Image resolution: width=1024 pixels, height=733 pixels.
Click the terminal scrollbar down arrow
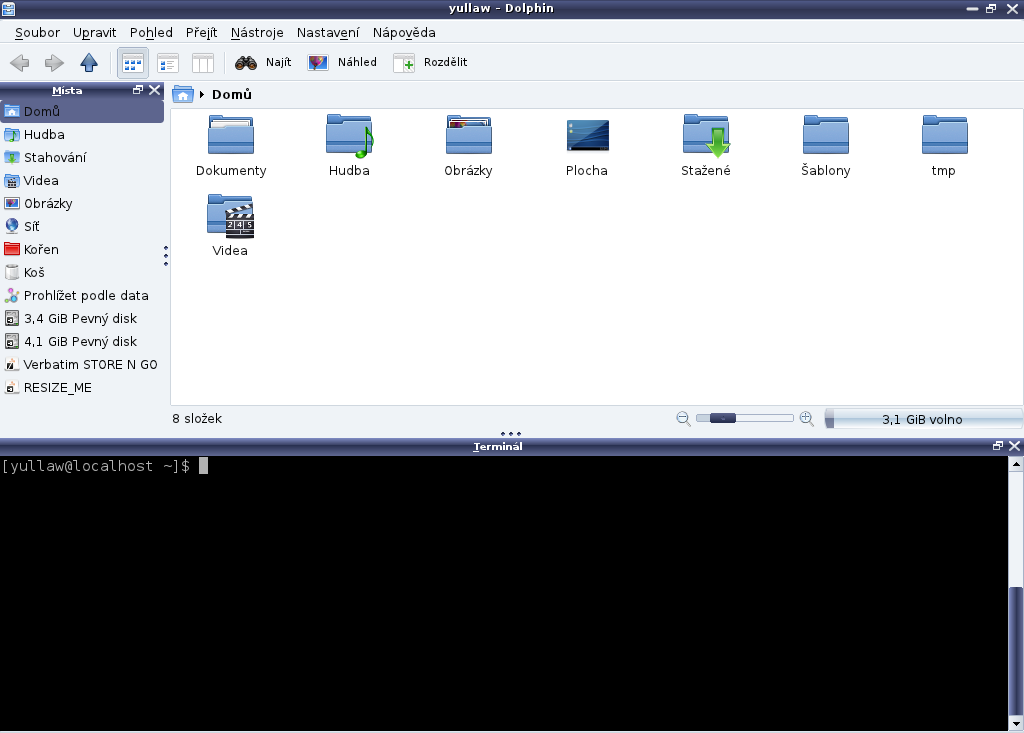click(x=1016, y=724)
